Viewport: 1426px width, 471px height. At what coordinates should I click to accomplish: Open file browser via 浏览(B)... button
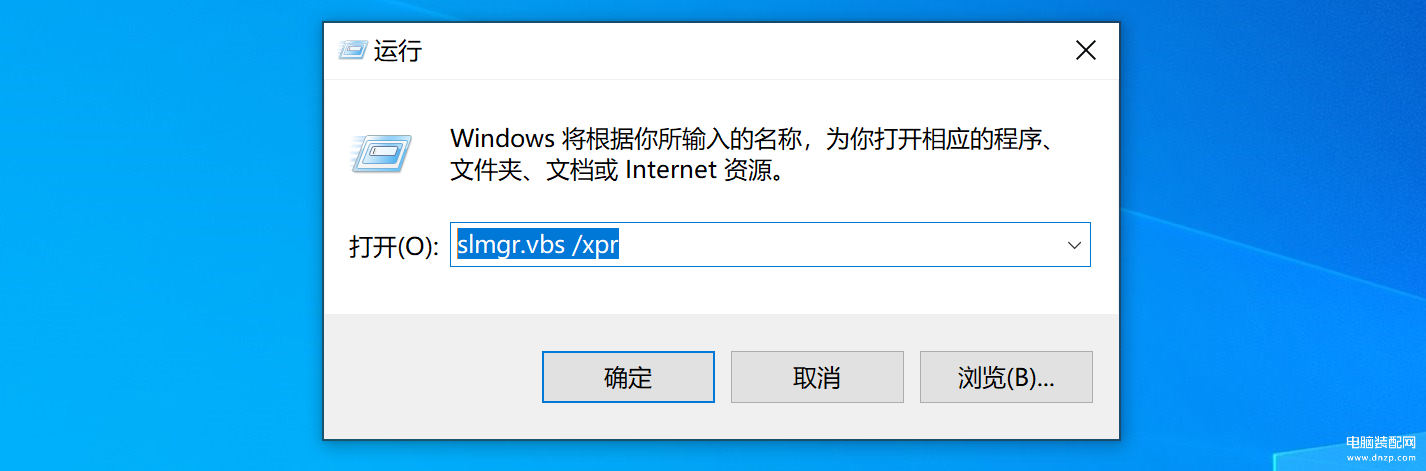point(1006,377)
